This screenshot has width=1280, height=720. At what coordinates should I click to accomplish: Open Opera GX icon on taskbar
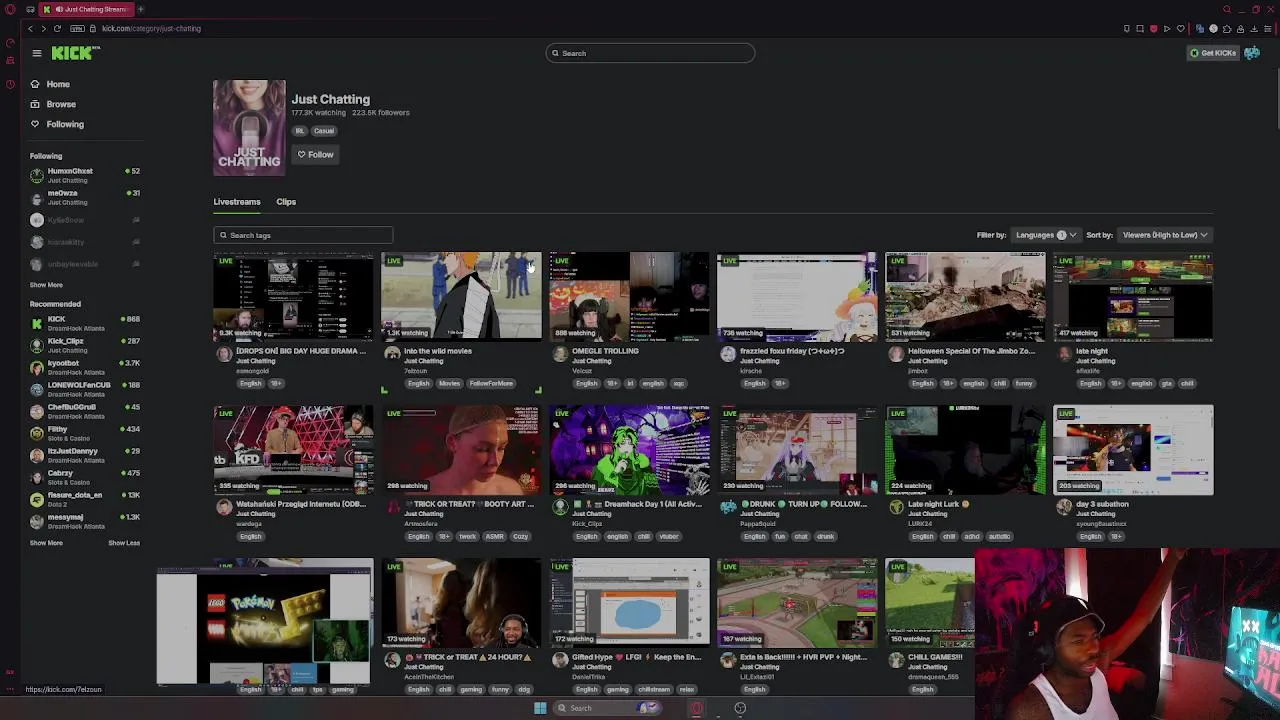click(x=697, y=708)
